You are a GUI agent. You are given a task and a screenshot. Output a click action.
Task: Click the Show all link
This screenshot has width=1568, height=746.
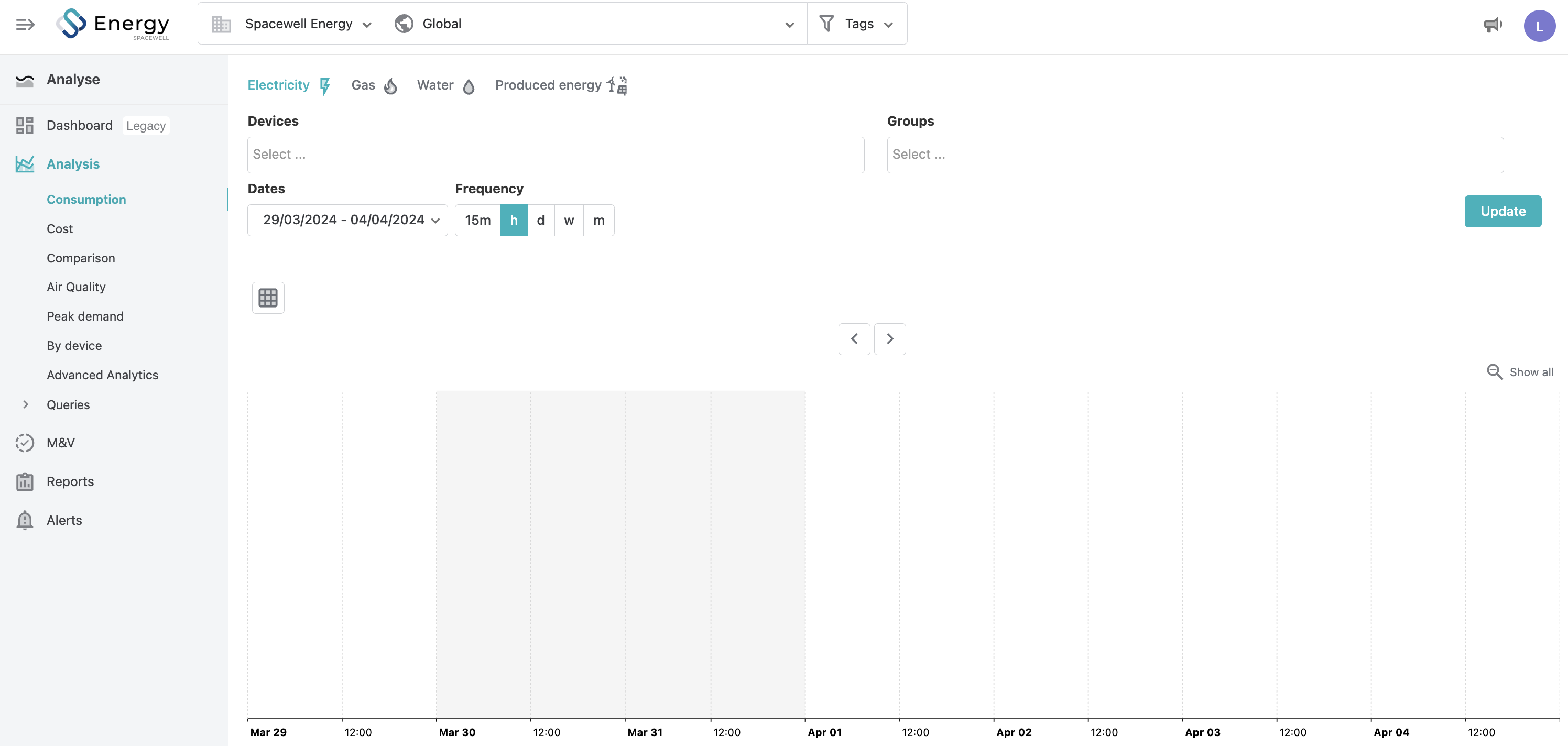tap(1531, 372)
